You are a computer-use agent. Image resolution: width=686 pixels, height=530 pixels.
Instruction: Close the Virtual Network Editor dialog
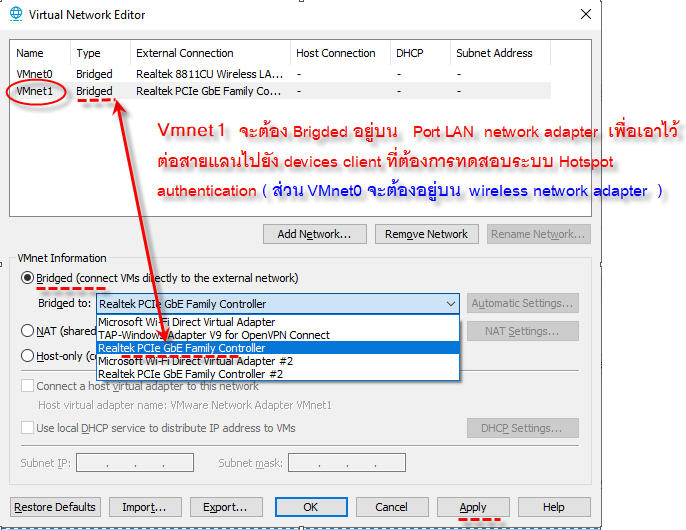[584, 14]
